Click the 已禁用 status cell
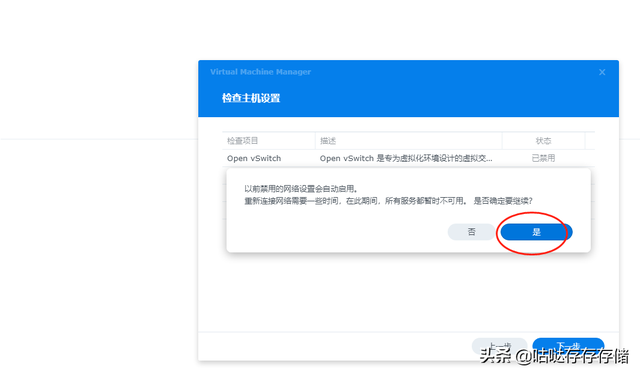The width and height of the screenshot is (640, 375). tap(543, 158)
